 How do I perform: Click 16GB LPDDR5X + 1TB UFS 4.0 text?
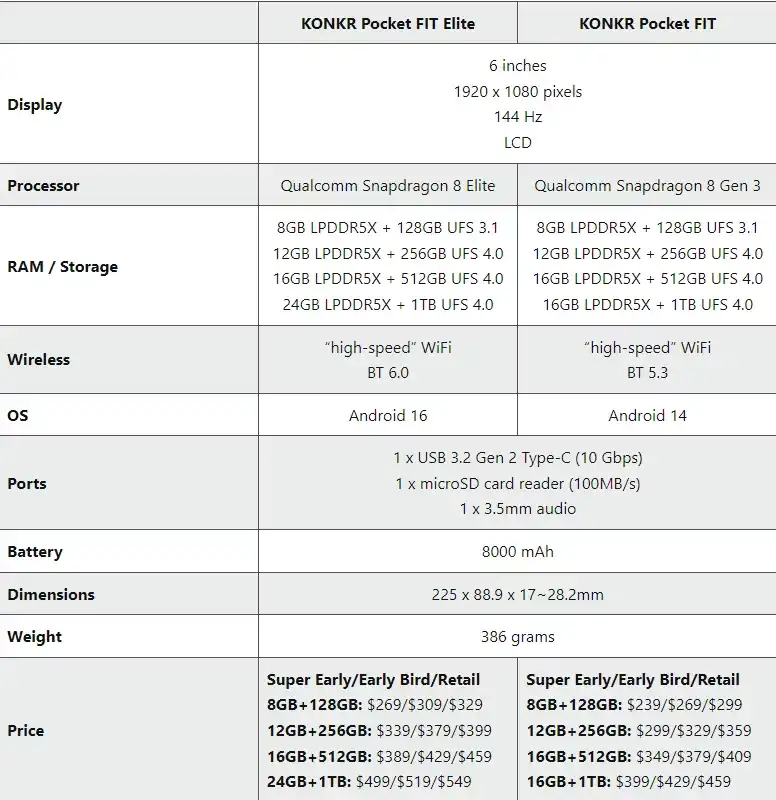[x=647, y=304]
